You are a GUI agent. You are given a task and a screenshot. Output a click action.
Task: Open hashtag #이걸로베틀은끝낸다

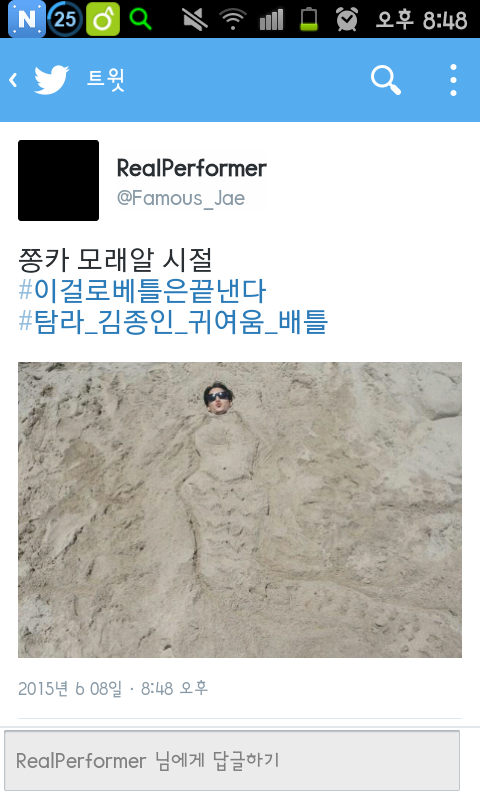click(x=142, y=291)
